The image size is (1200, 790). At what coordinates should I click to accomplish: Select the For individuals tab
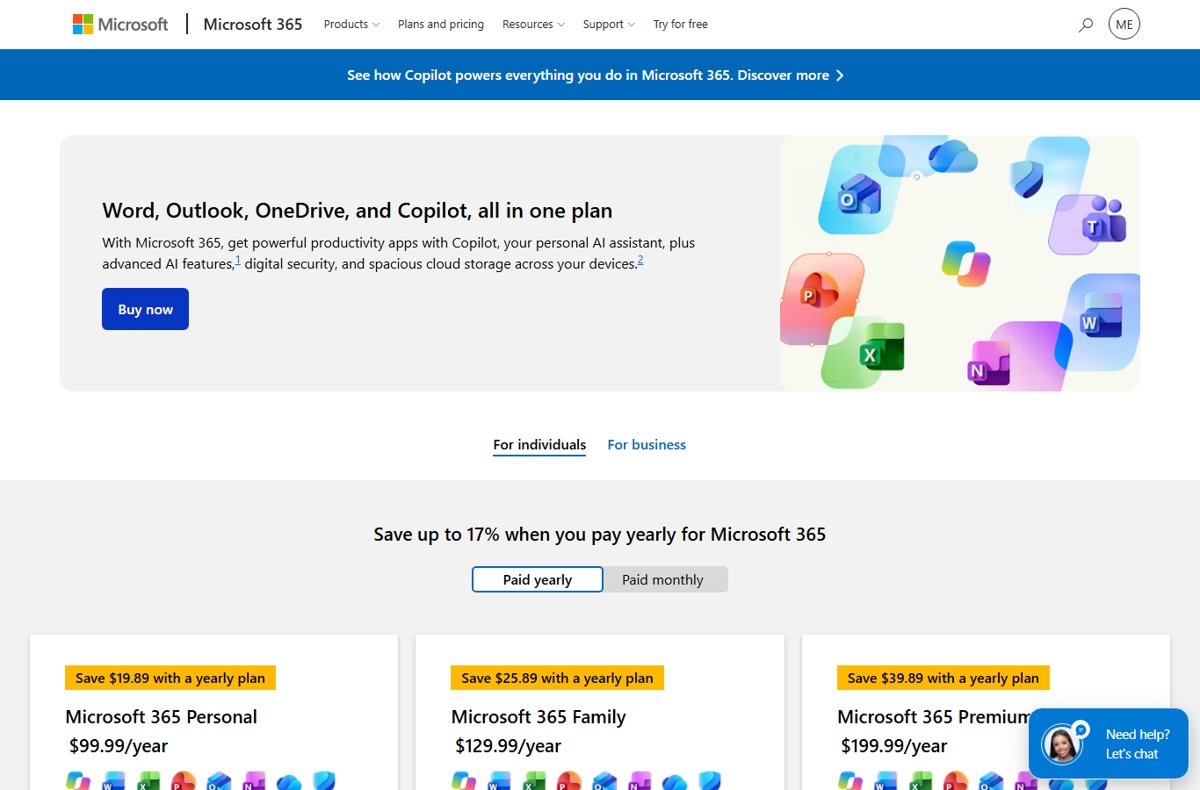click(540, 445)
